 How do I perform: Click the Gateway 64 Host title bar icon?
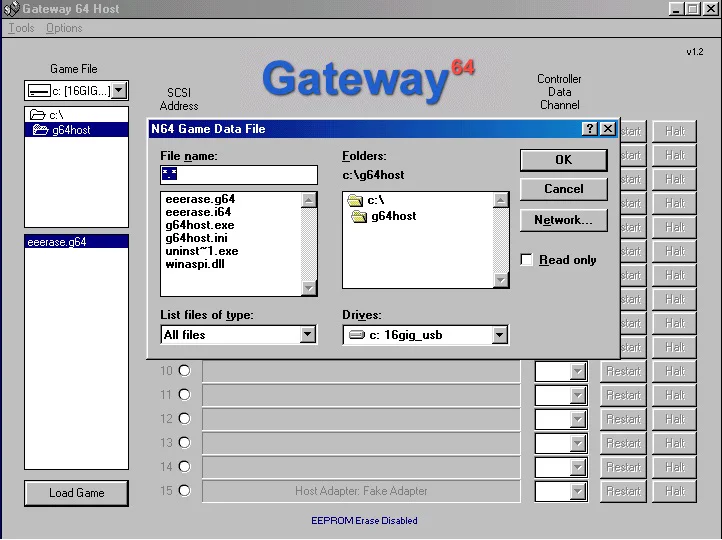[x=11, y=8]
